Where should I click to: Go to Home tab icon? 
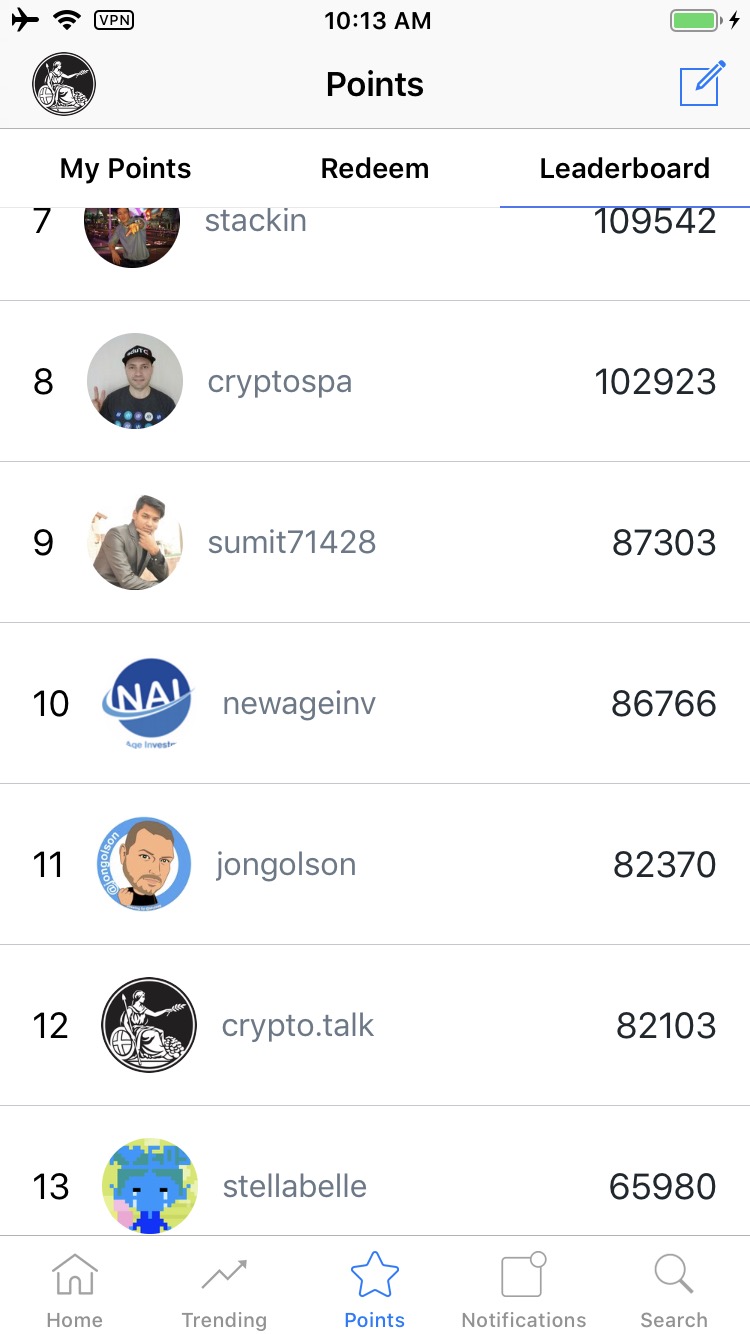coord(75,1279)
